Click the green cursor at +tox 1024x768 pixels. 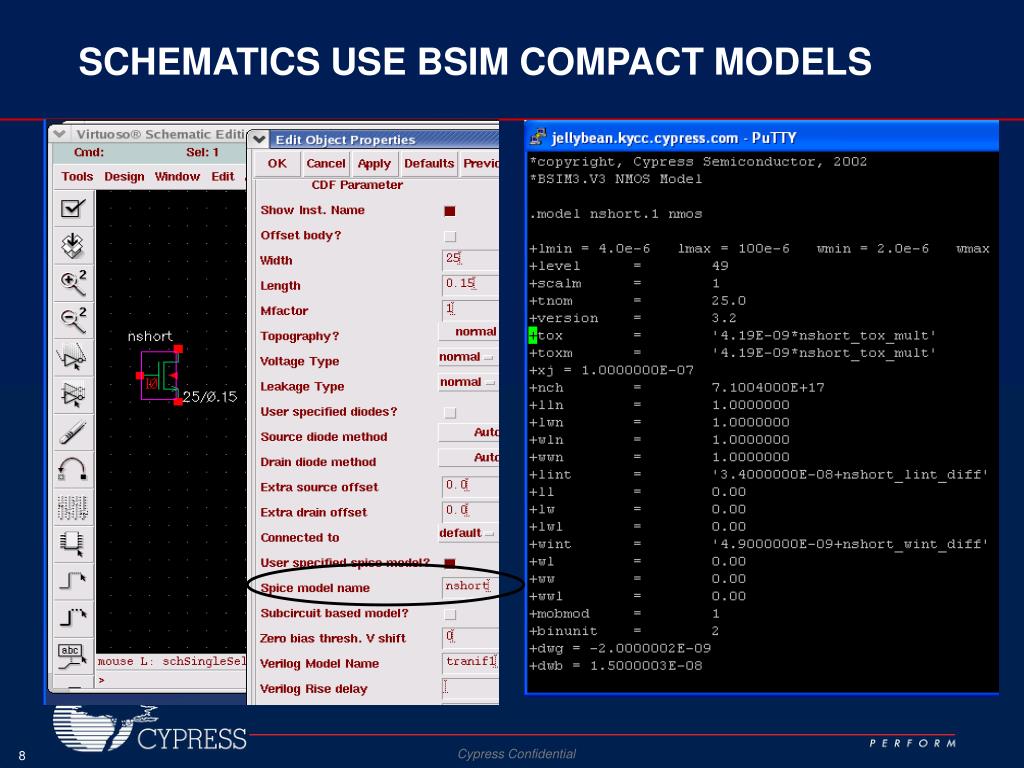click(533, 336)
